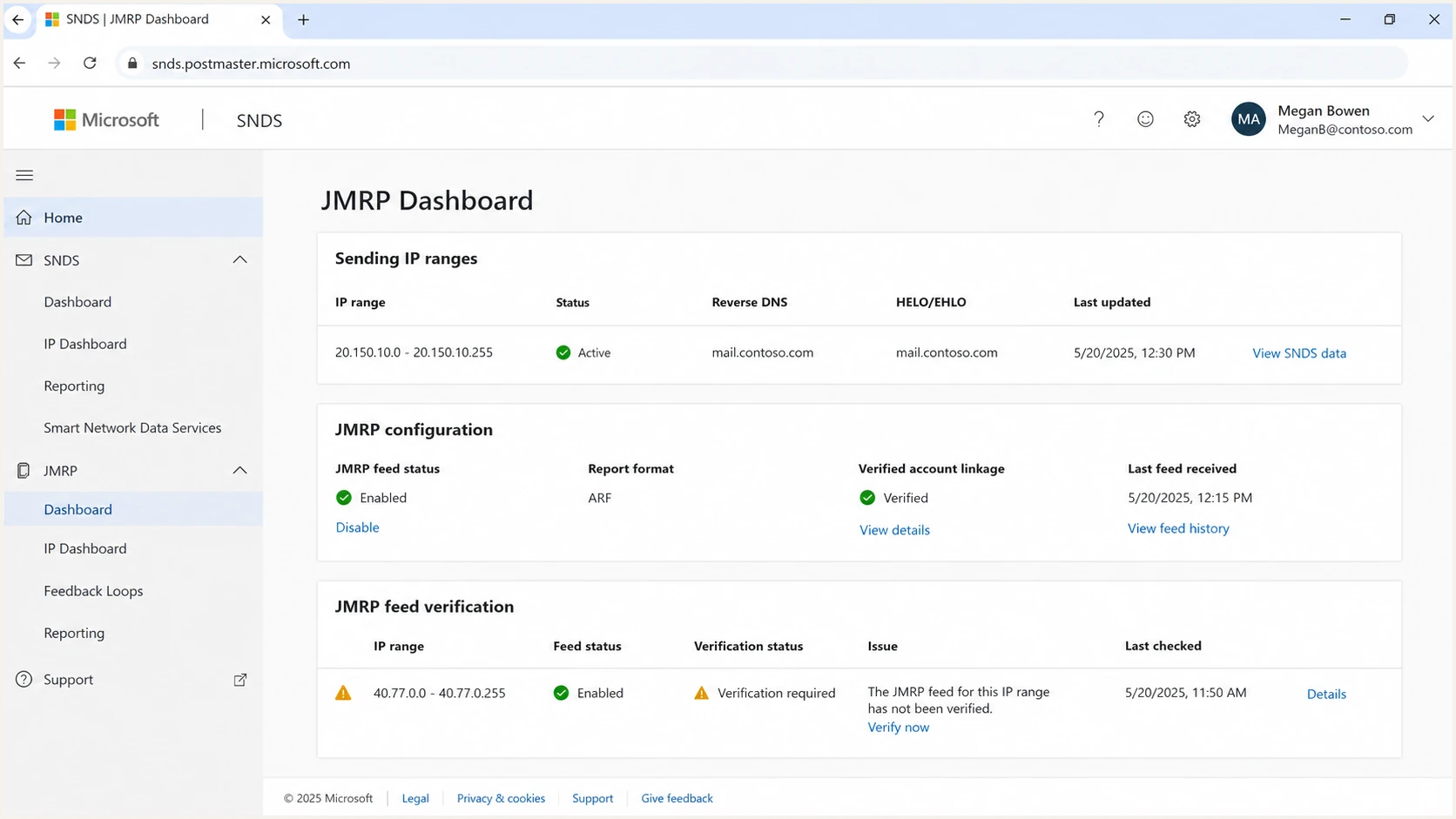Collapse the JMRP sidebar section
The height and width of the screenshot is (819, 1456).
[240, 471]
